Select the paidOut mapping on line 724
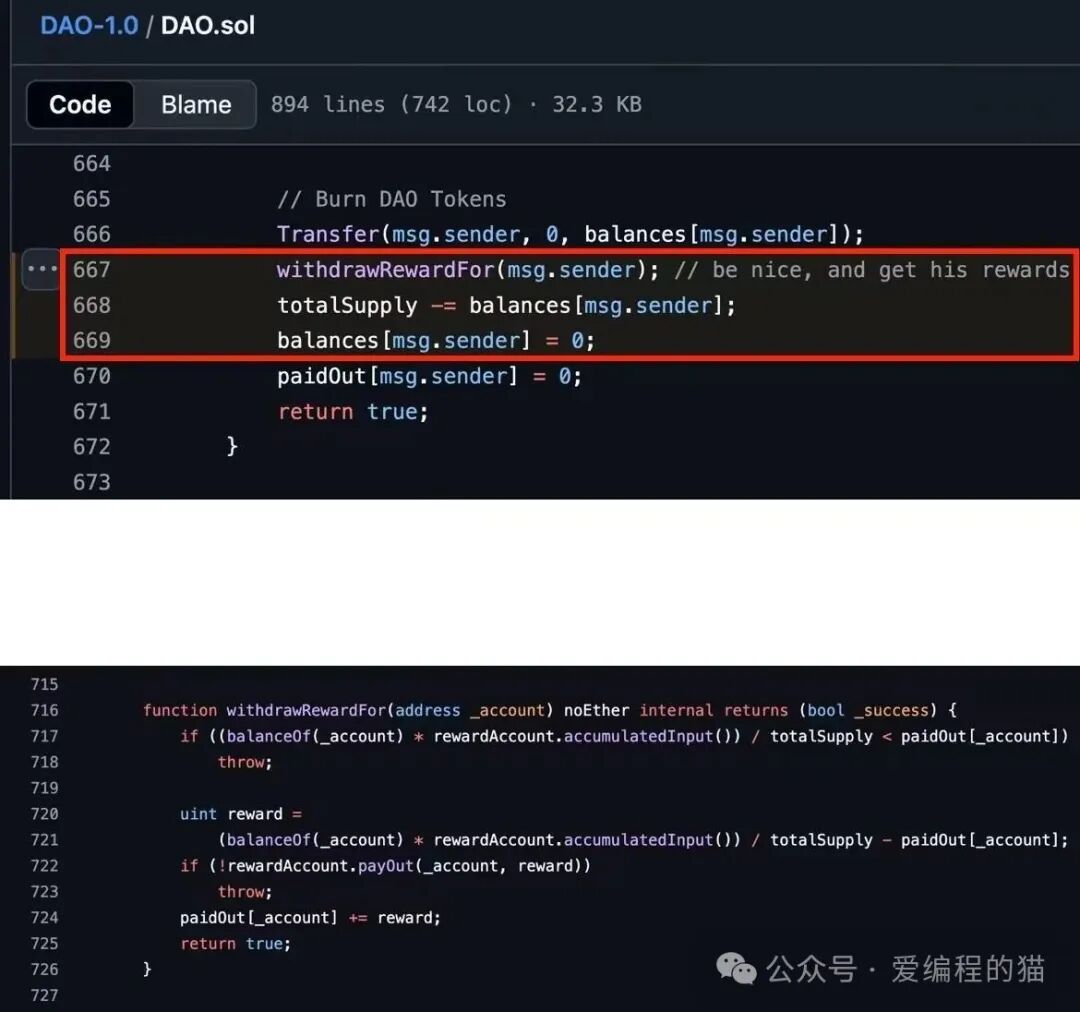Image resolution: width=1080 pixels, height=1012 pixels. tap(211, 917)
